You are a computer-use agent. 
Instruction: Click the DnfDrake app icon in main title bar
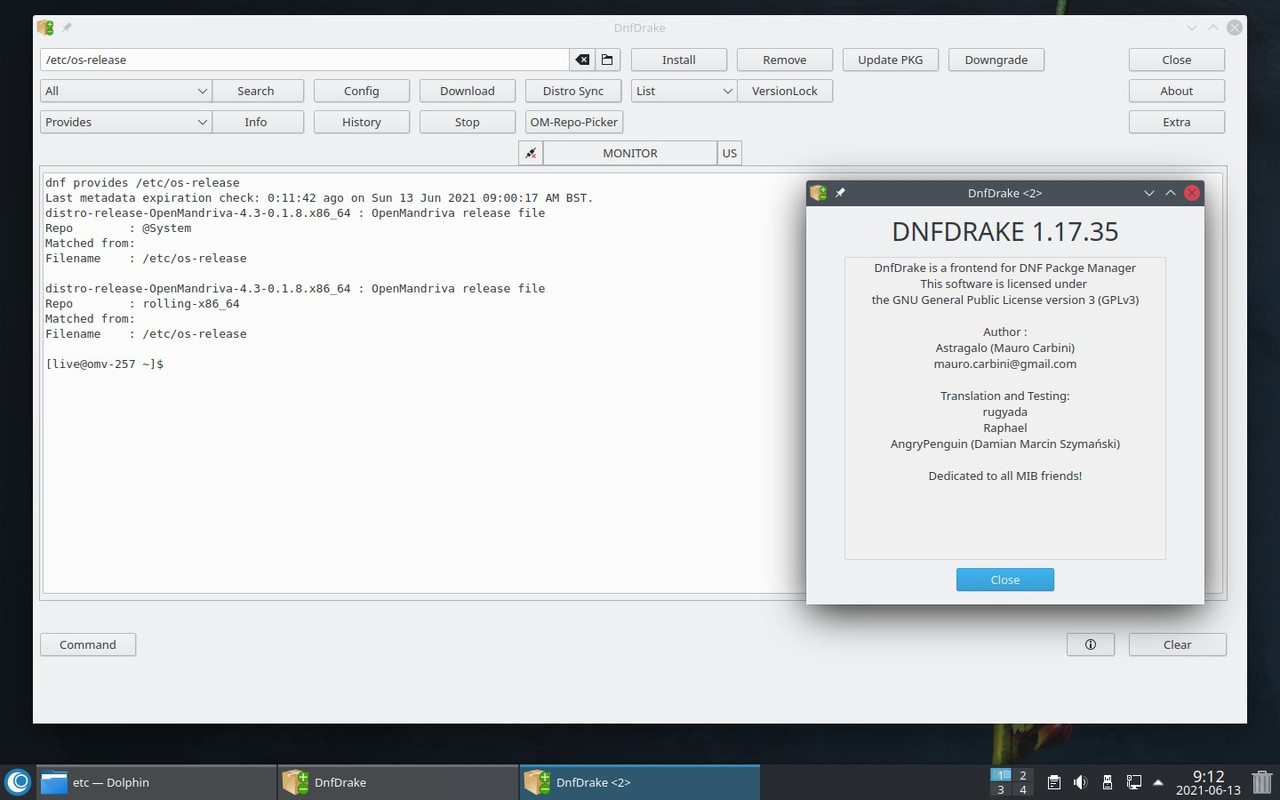[45, 28]
